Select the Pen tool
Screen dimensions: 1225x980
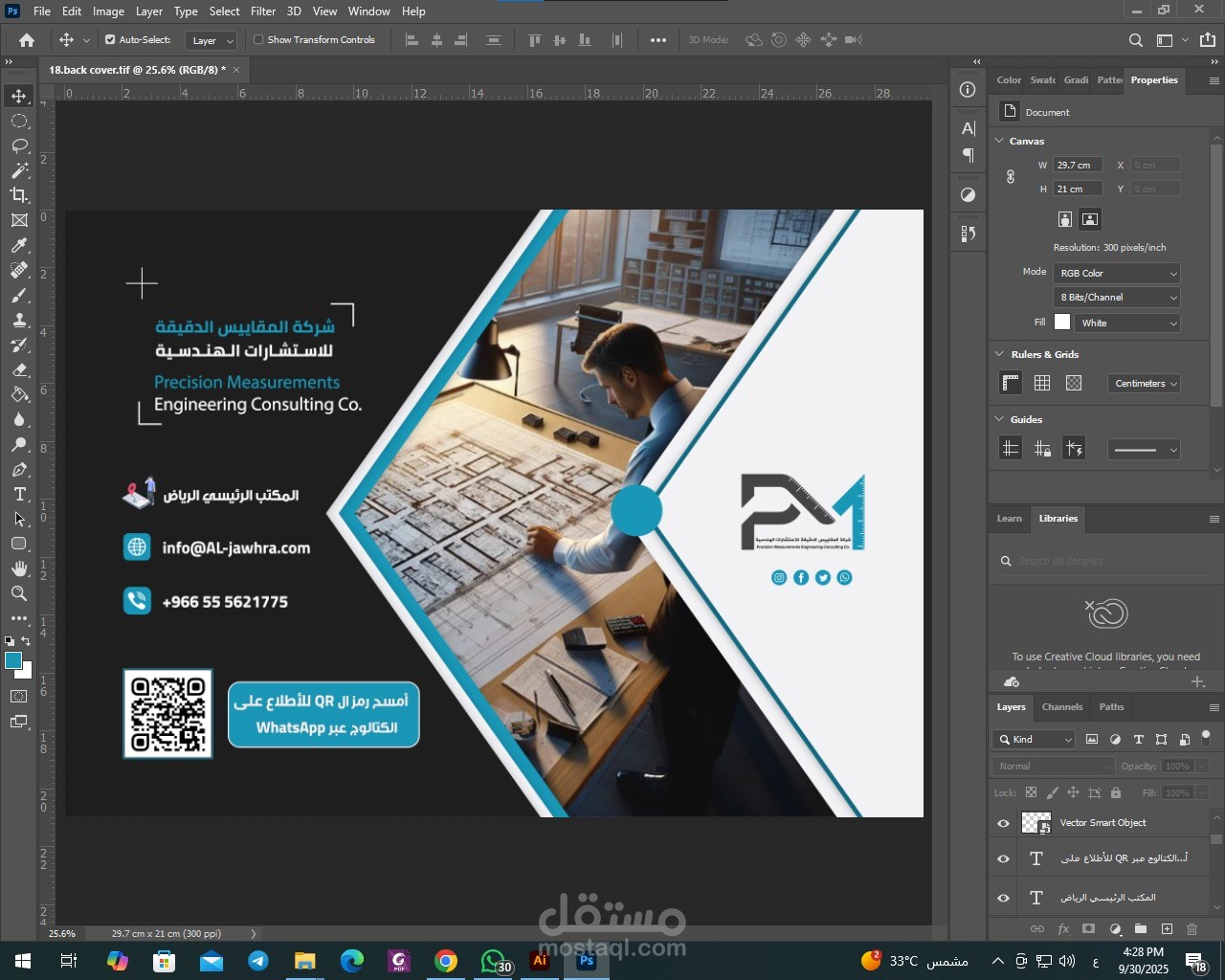tap(19, 469)
